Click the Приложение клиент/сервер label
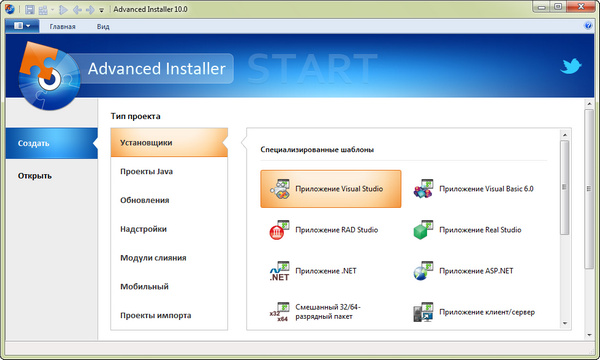 coord(487,312)
